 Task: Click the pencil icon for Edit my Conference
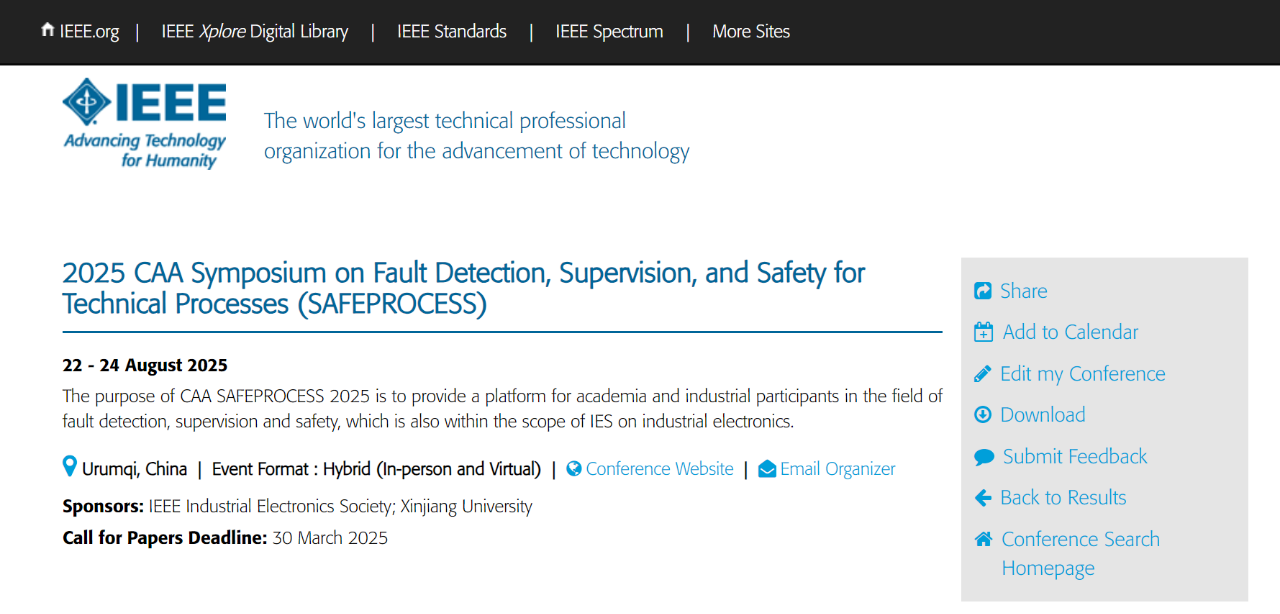click(982, 374)
